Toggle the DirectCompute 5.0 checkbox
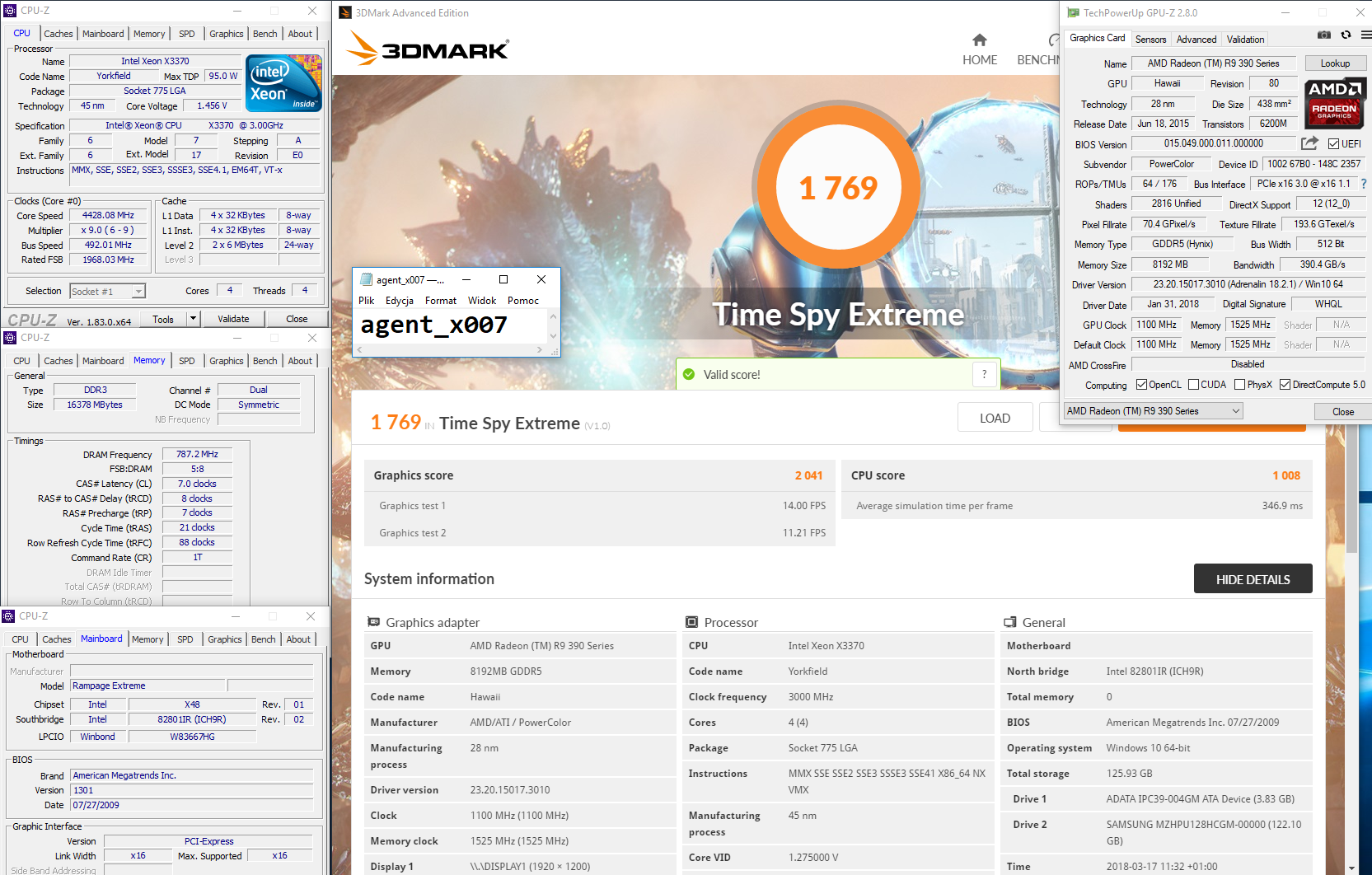Screen dimensions: 1372x875 [1285, 385]
